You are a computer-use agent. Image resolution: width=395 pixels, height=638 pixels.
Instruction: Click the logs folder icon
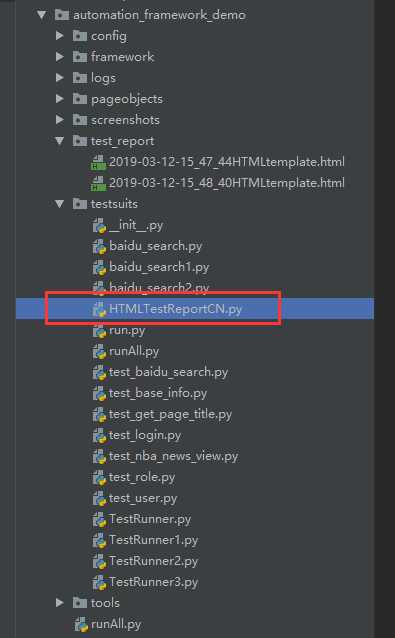pyautogui.click(x=80, y=78)
